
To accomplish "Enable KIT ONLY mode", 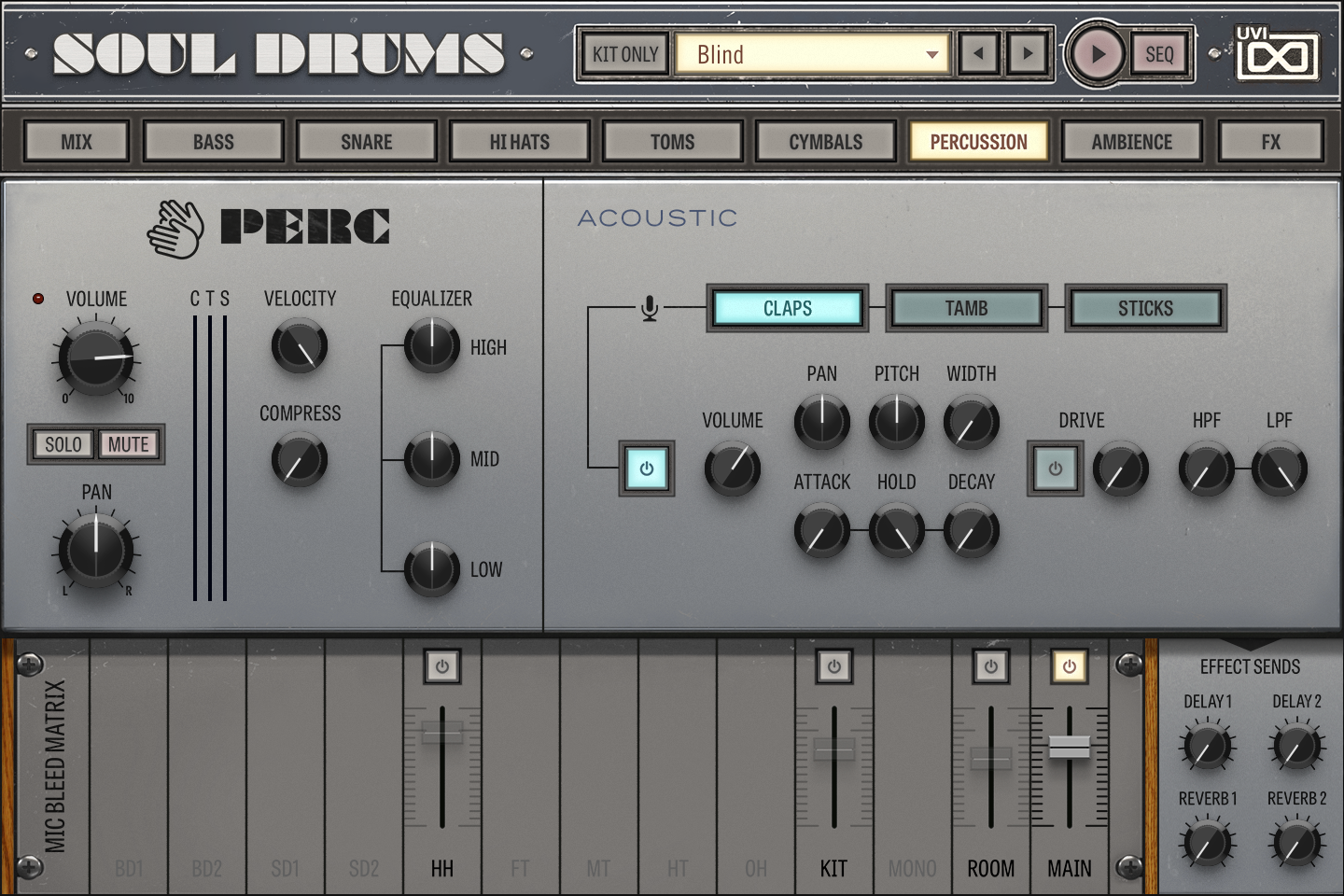I will (623, 54).
